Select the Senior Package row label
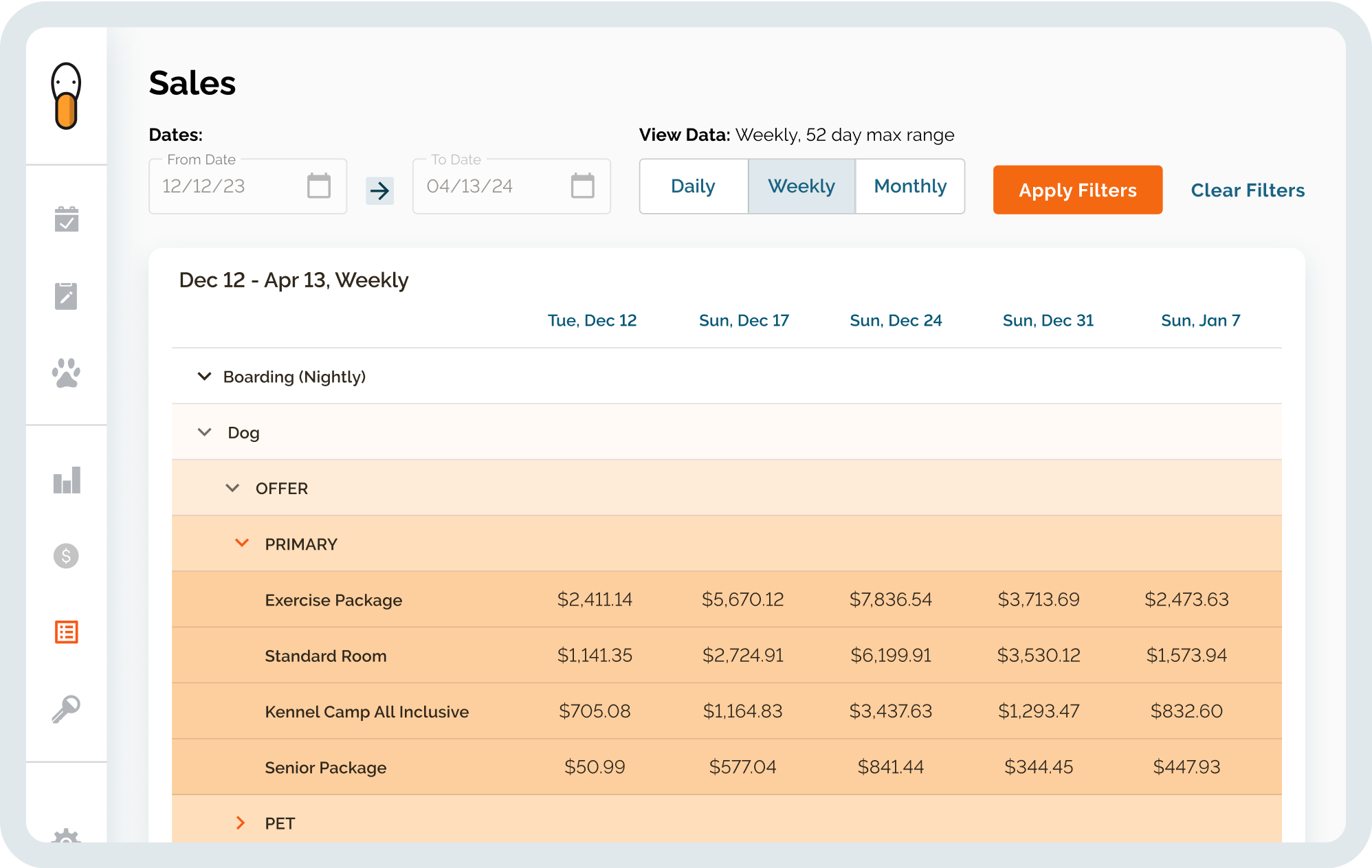Screen dimensions: 1372x868 [x=326, y=768]
